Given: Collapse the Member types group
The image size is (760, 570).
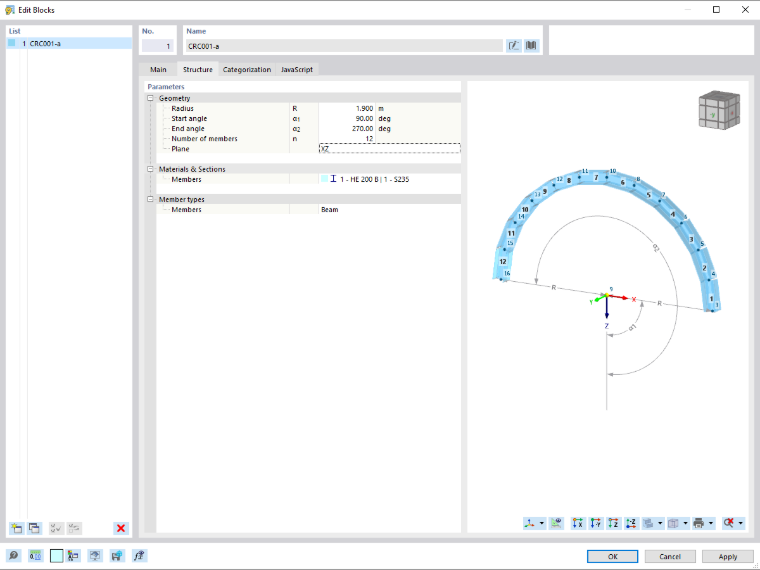Looking at the screenshot, I should (150, 199).
